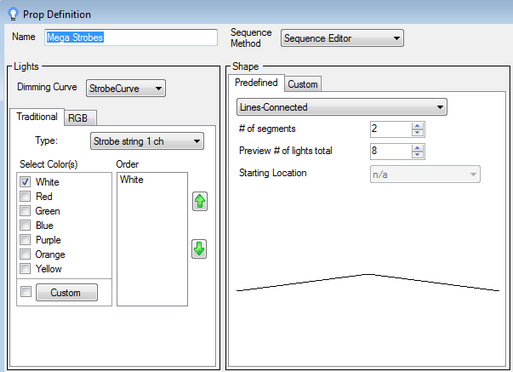Open the Sequence Method dropdown
Screen dimensions: 513x372
coord(342,38)
